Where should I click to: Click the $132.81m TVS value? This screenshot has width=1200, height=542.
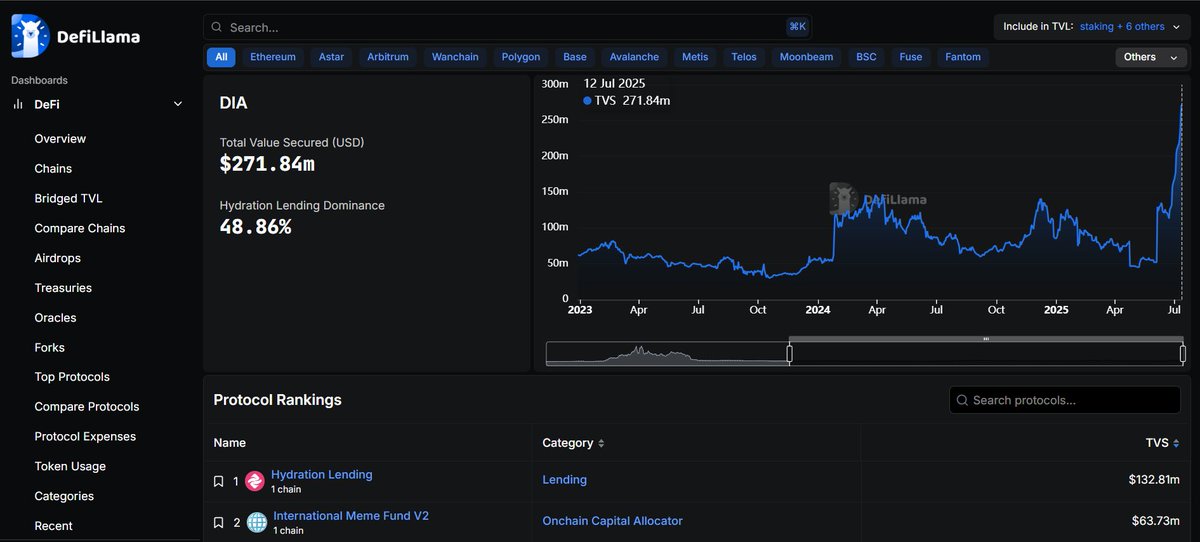coord(1154,480)
